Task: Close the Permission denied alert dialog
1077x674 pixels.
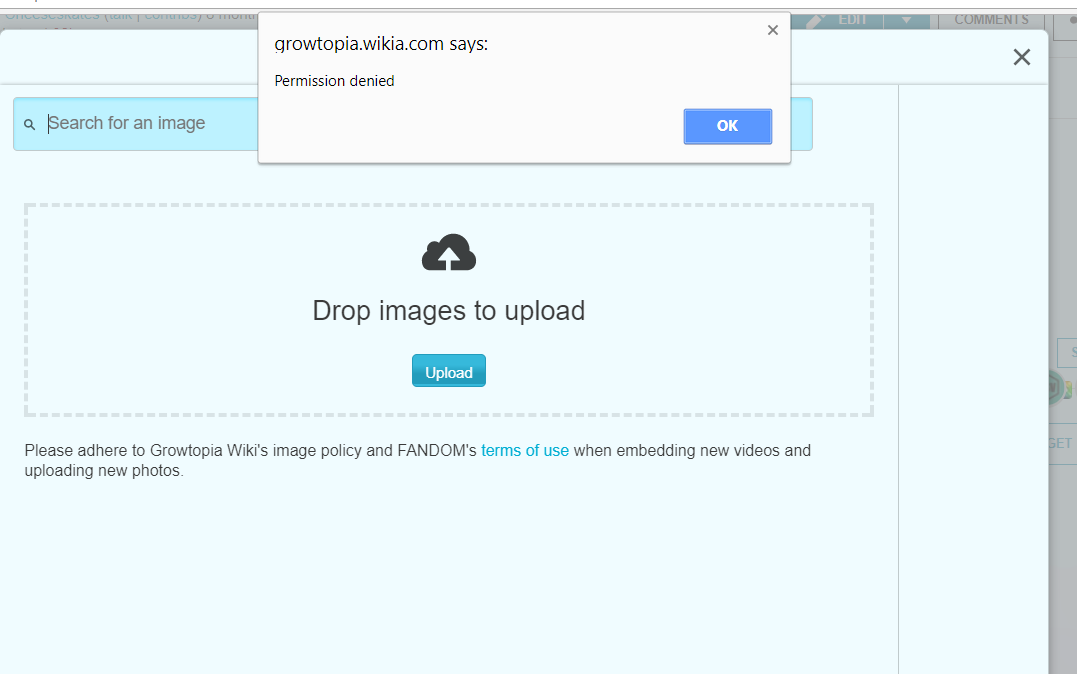Action: click(x=772, y=31)
